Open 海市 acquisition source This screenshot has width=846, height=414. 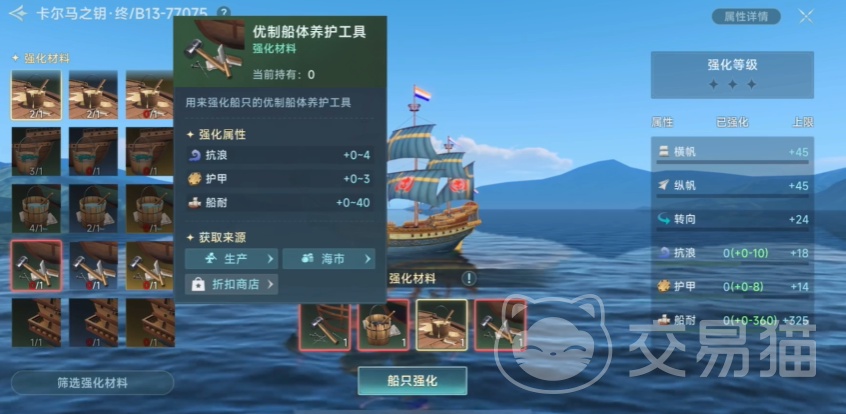pyautogui.click(x=329, y=259)
